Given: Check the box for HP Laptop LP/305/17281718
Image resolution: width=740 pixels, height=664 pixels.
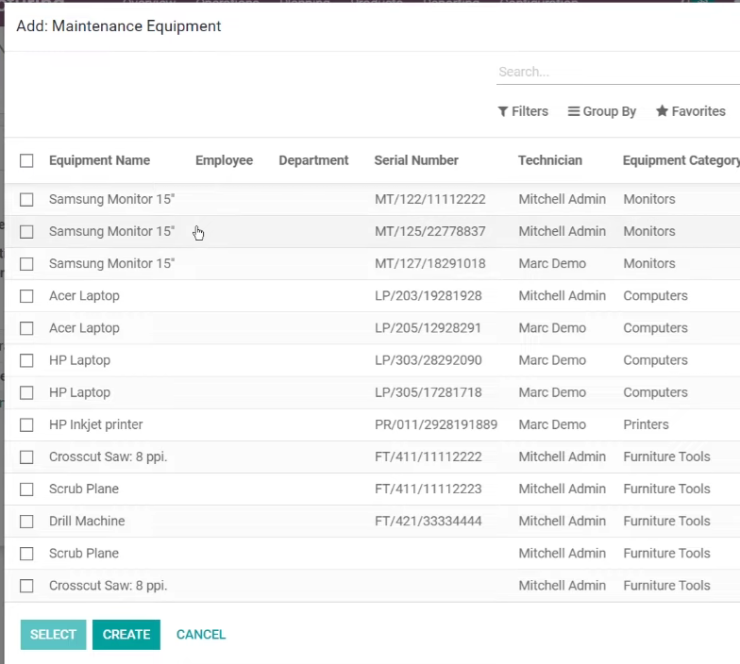Looking at the screenshot, I should (26, 393).
